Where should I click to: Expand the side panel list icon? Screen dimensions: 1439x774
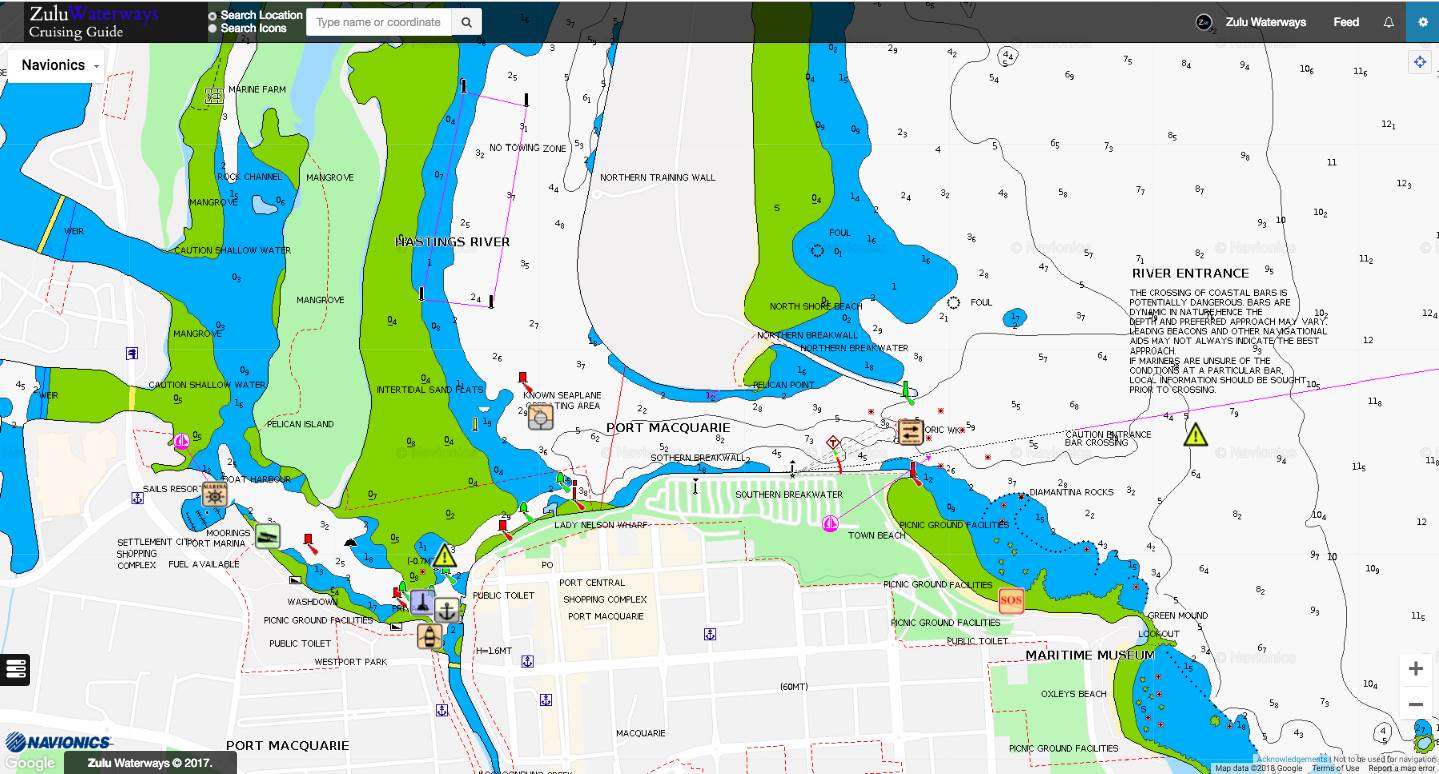point(16,669)
